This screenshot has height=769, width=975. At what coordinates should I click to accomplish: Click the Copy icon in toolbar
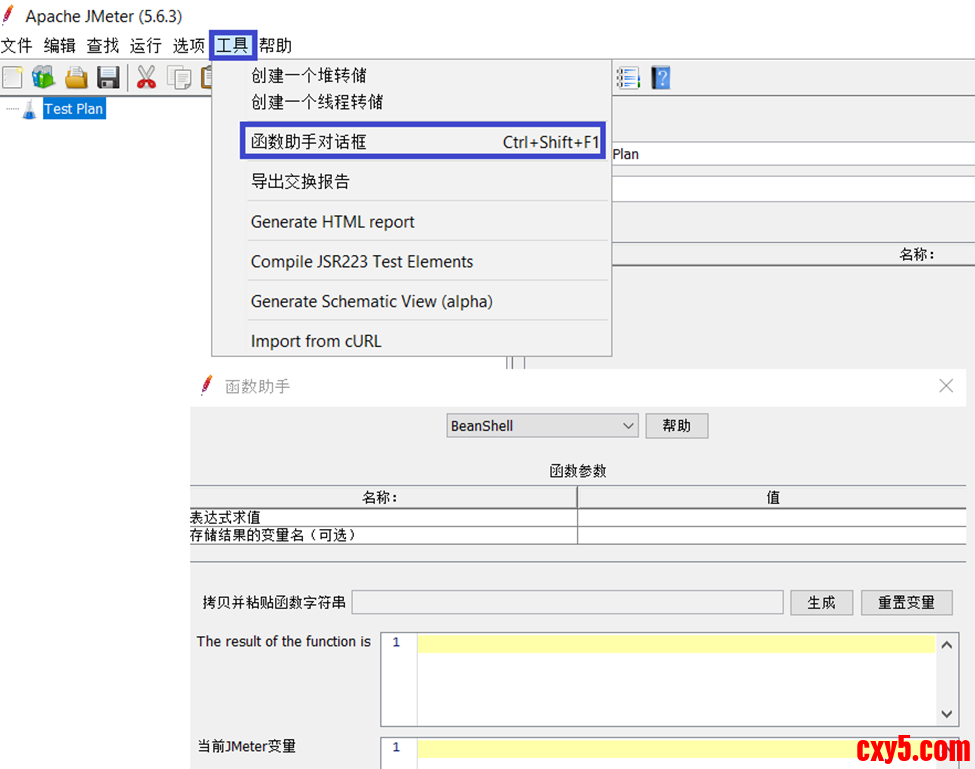[179, 78]
